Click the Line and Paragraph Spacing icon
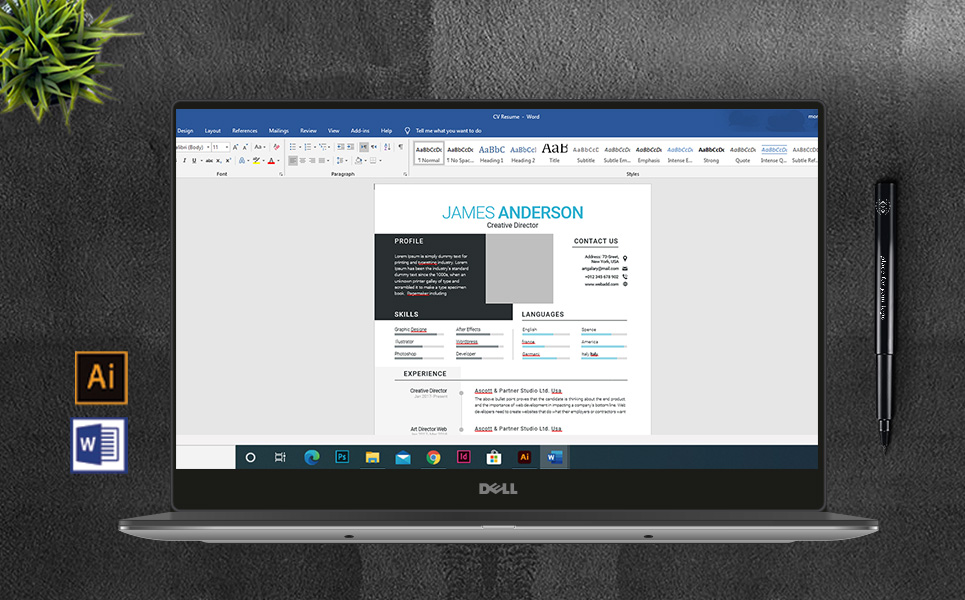Screen dimensions: 965x600 (340, 161)
